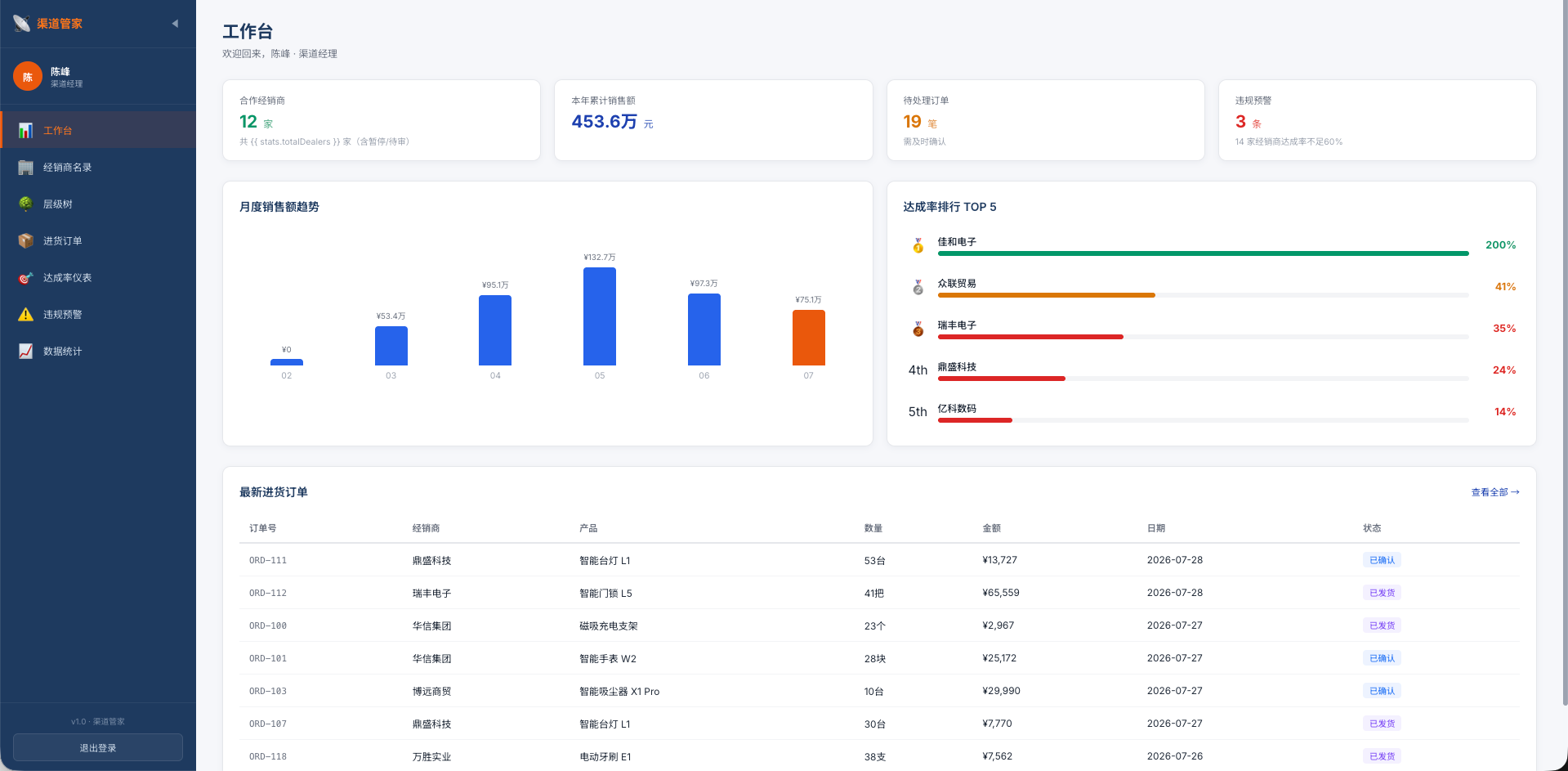The height and width of the screenshot is (771, 1568).
Task: Click order number ORD-101
Action: point(268,658)
